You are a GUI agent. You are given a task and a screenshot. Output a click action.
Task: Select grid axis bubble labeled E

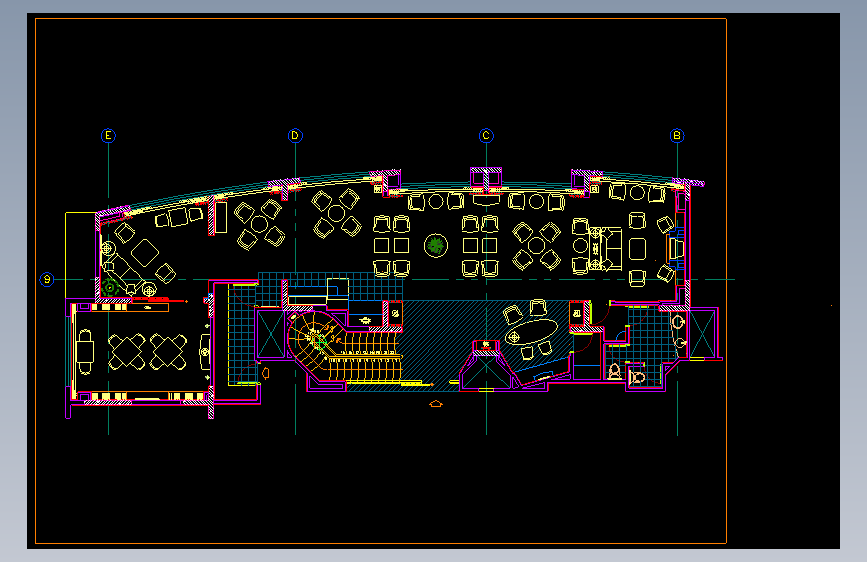pos(108,136)
